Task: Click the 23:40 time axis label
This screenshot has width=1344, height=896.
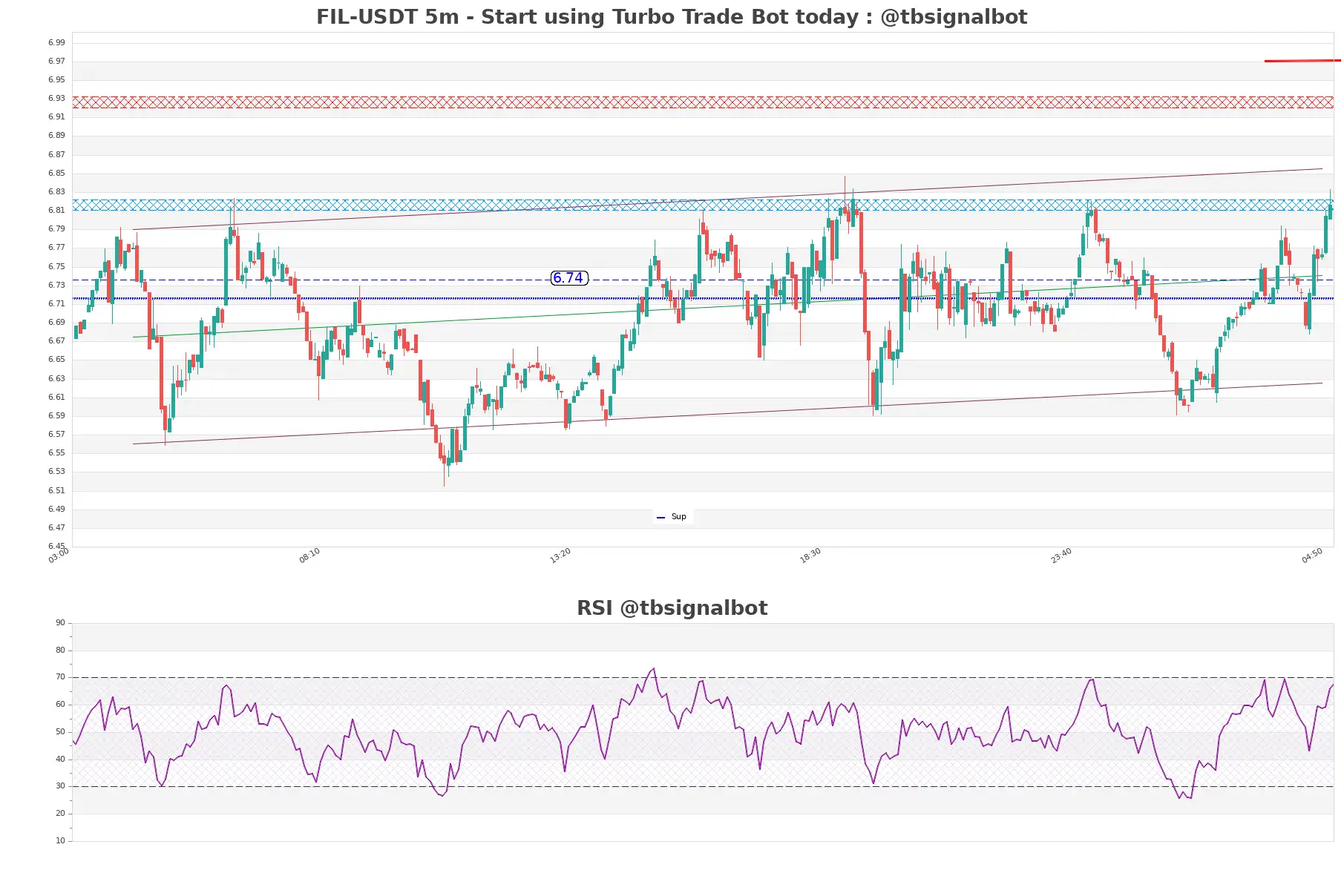Action: [1061, 556]
